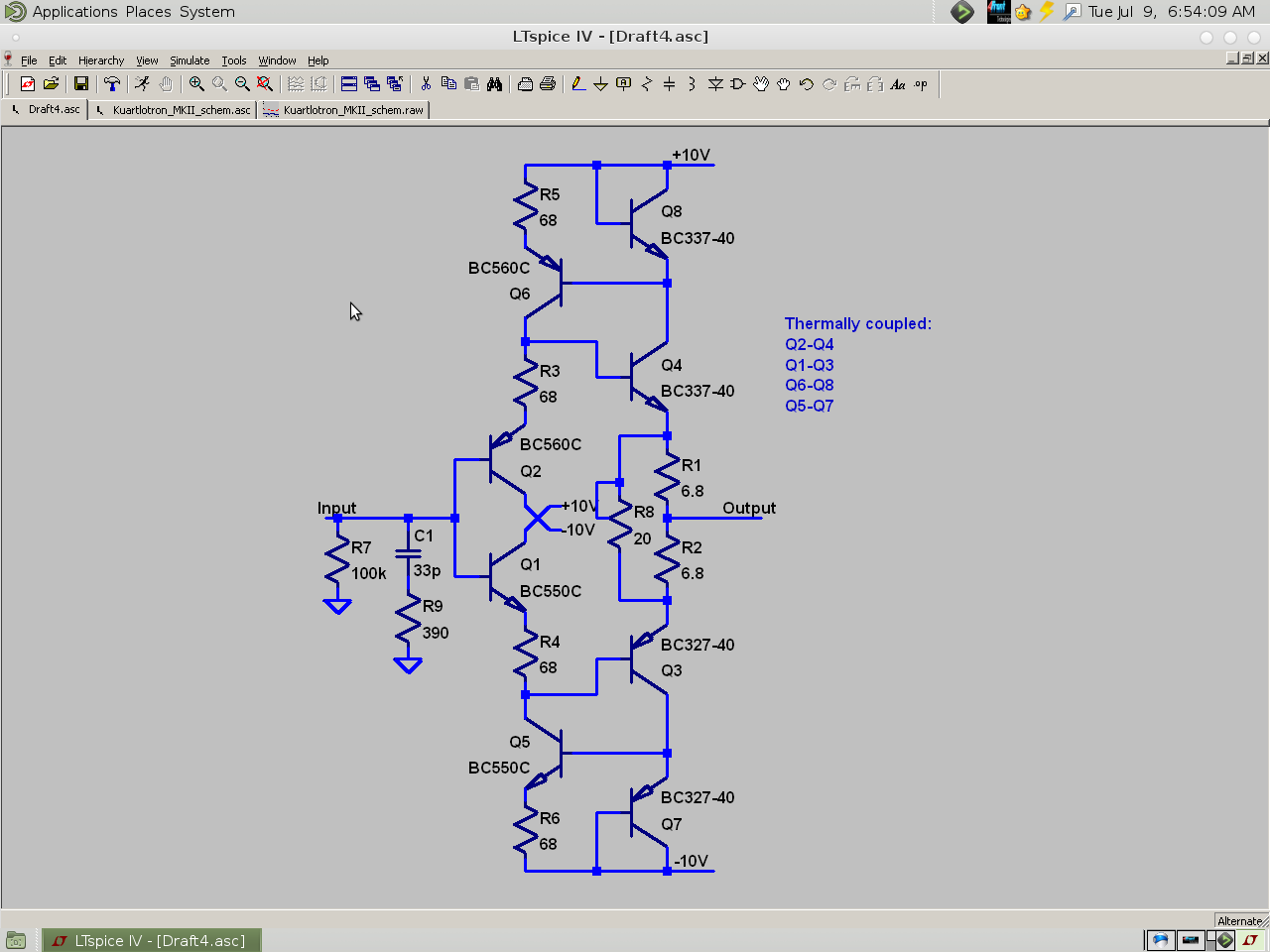
Task: Click the Paste clipboard icon
Action: tap(471, 84)
